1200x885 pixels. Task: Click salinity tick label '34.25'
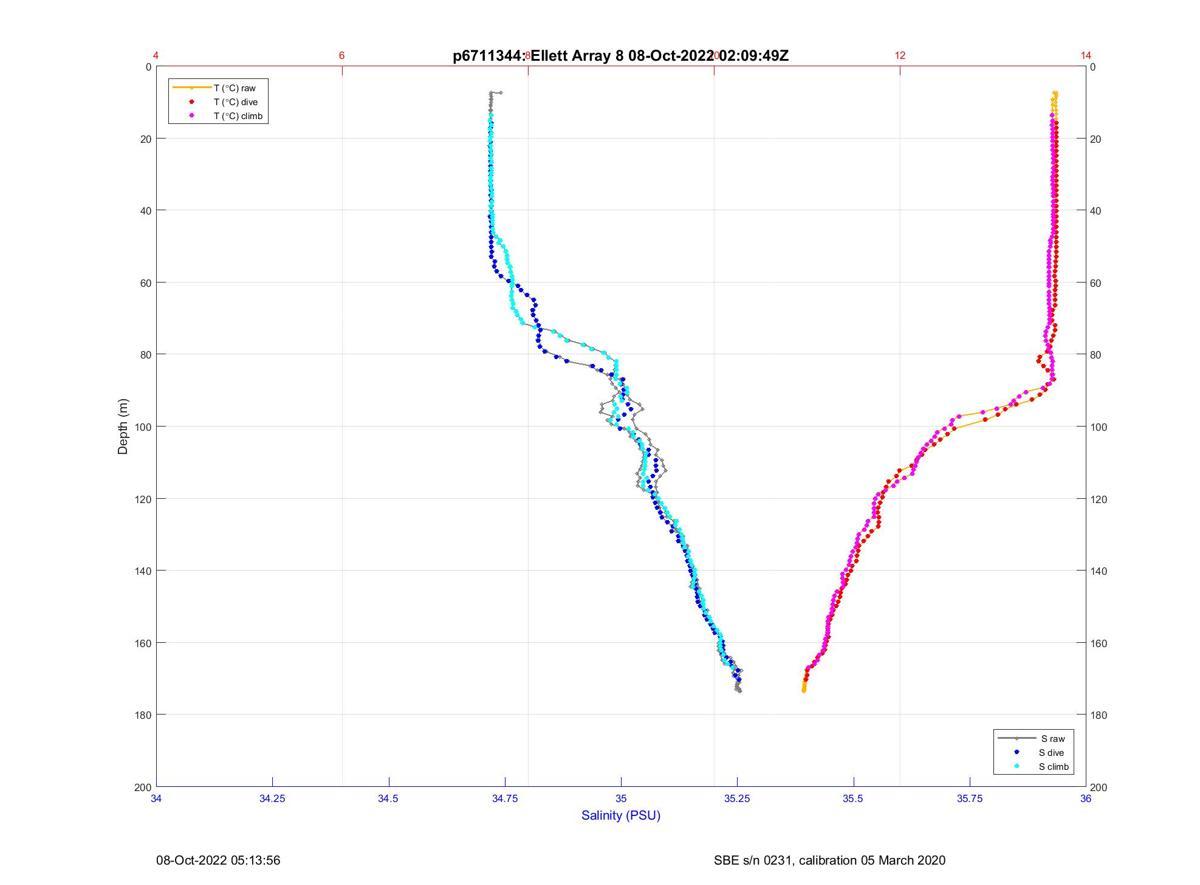(272, 799)
